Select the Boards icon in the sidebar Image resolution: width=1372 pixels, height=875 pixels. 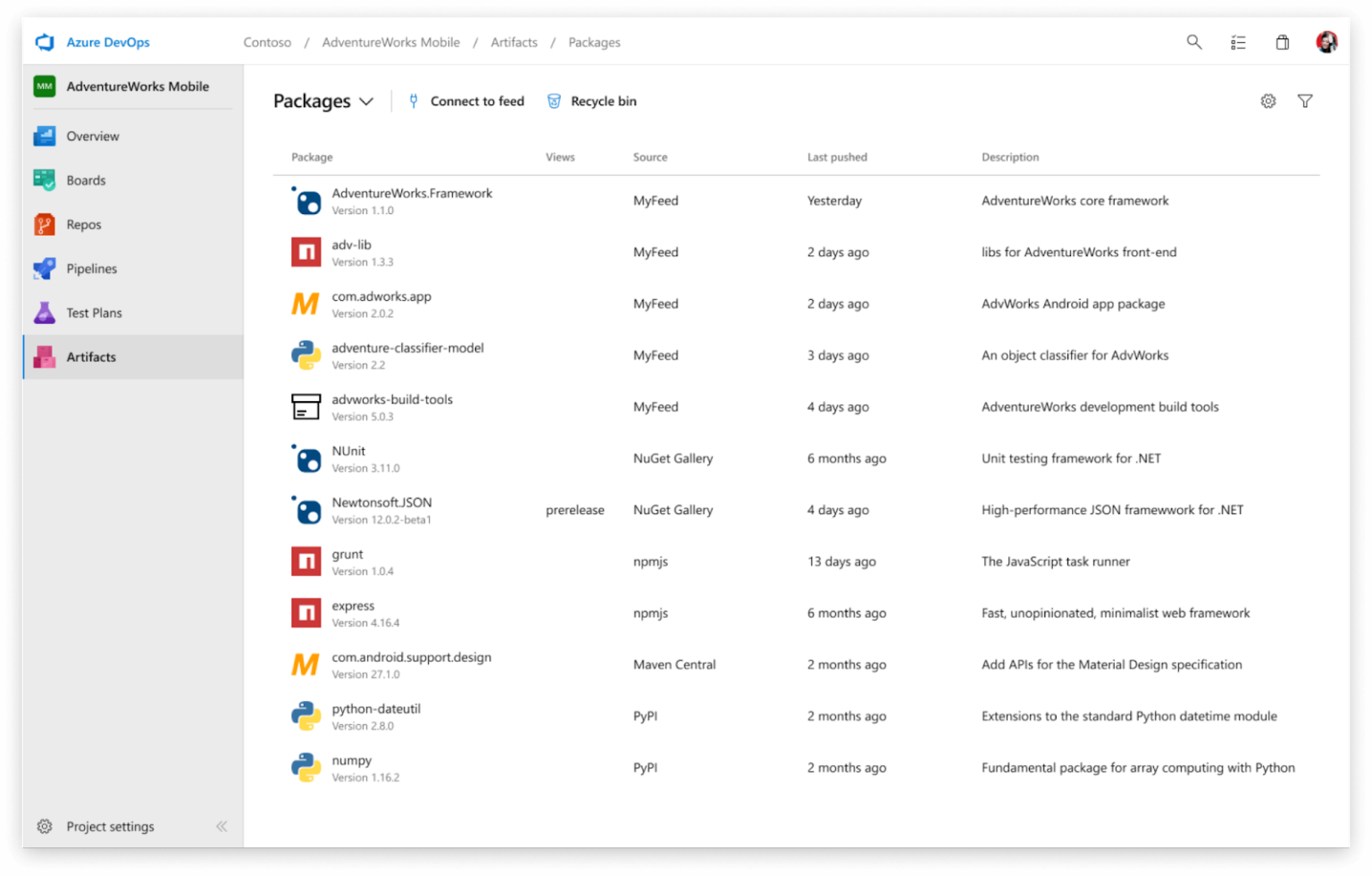[43, 179]
